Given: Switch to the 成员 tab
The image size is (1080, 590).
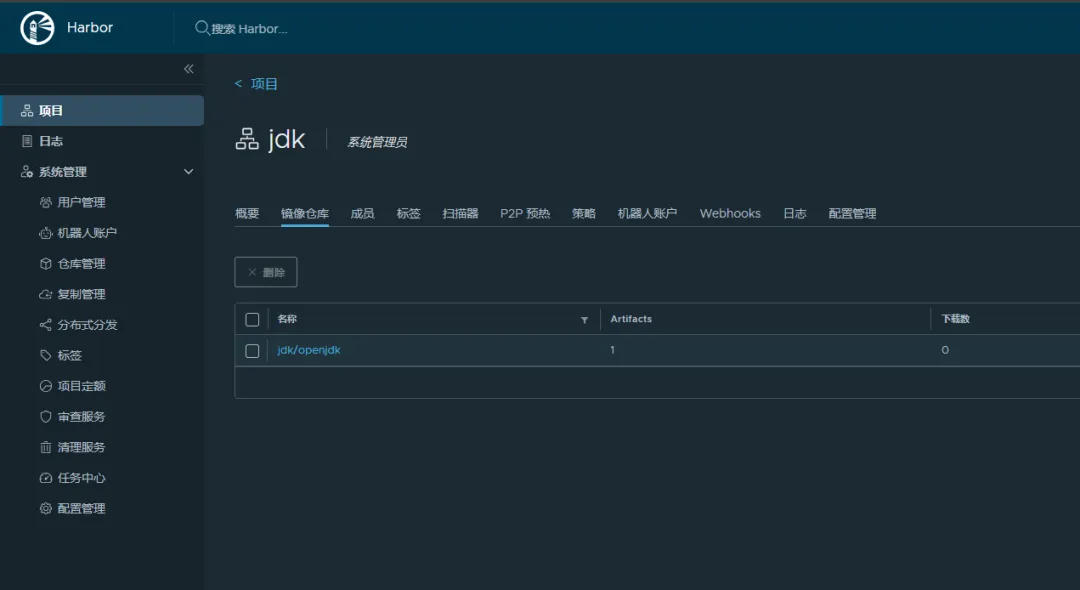Looking at the screenshot, I should click(x=362, y=213).
